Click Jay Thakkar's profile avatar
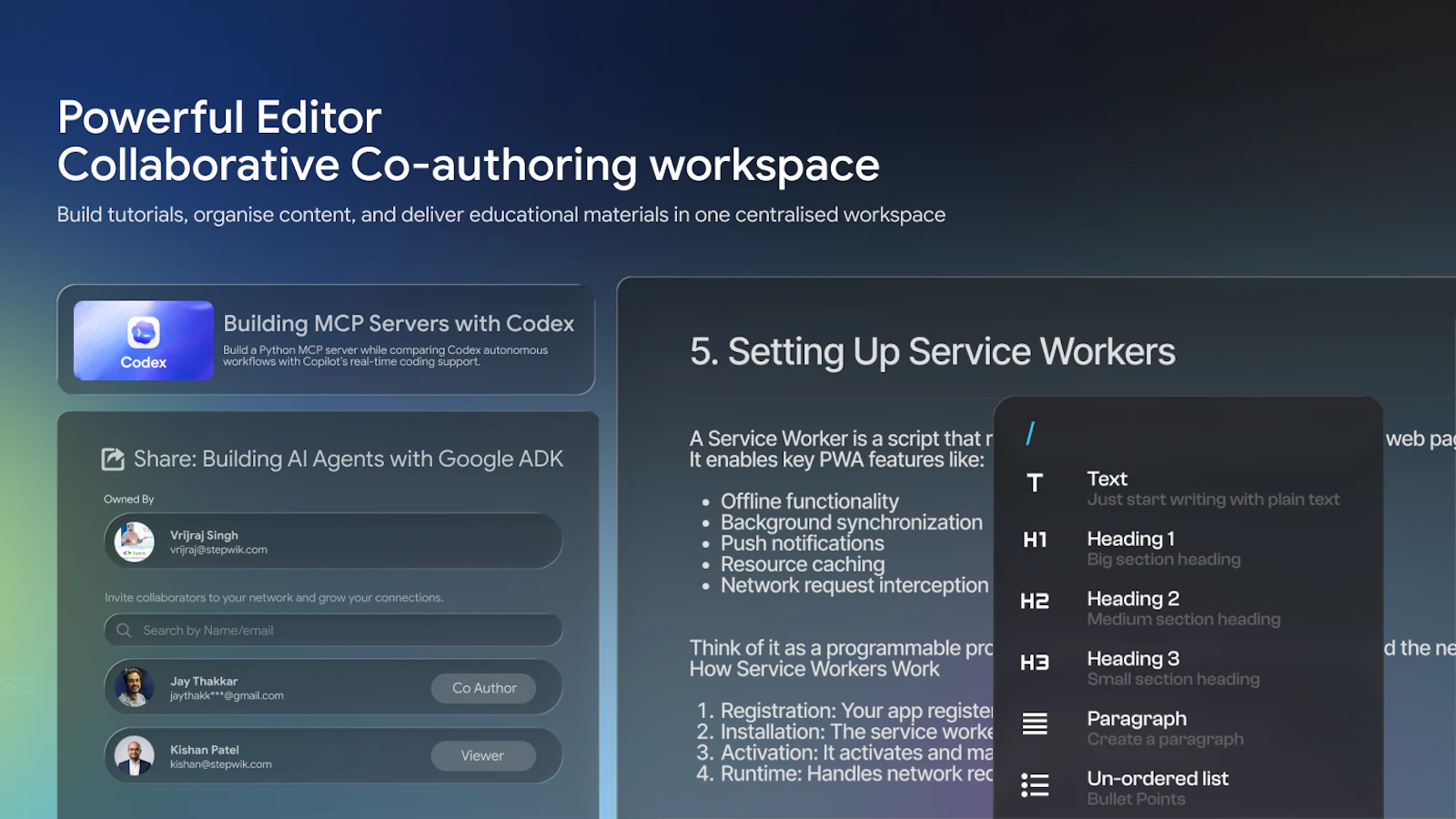The width and height of the screenshot is (1456, 819). 135,688
